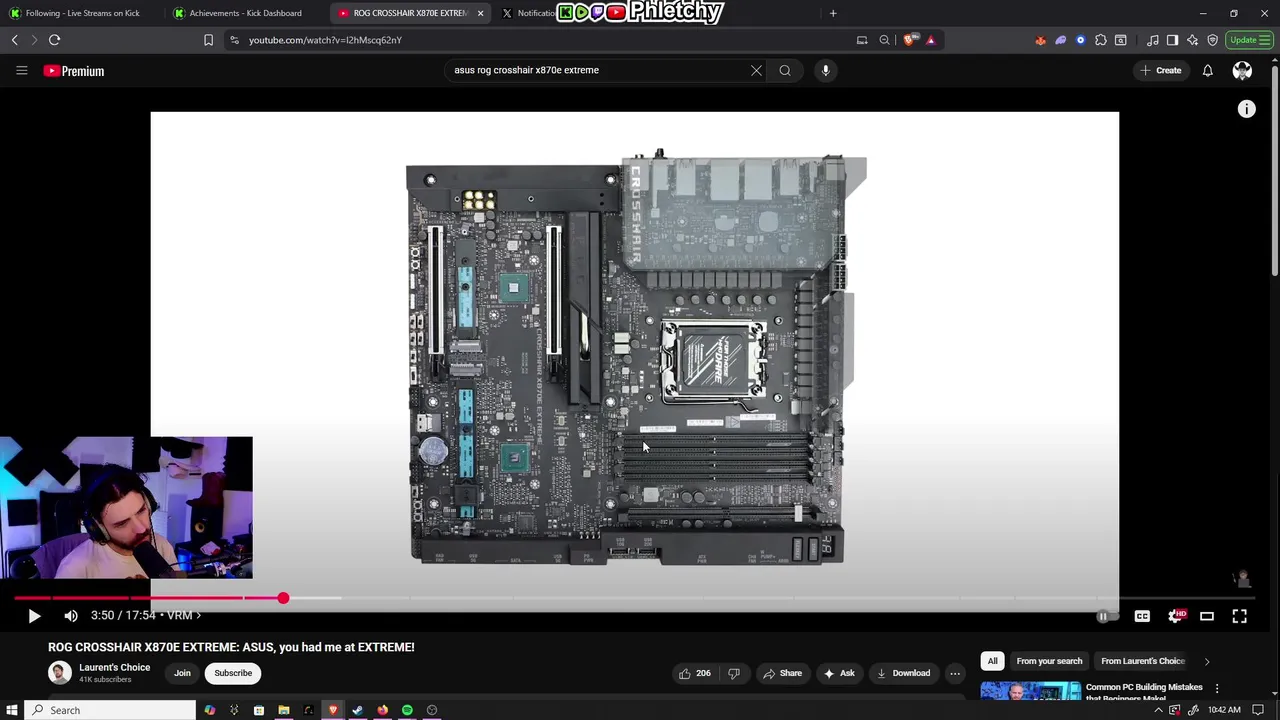Open Laurent's Choice channel avatar
Viewport: 1280px width, 720px height.
(60, 673)
